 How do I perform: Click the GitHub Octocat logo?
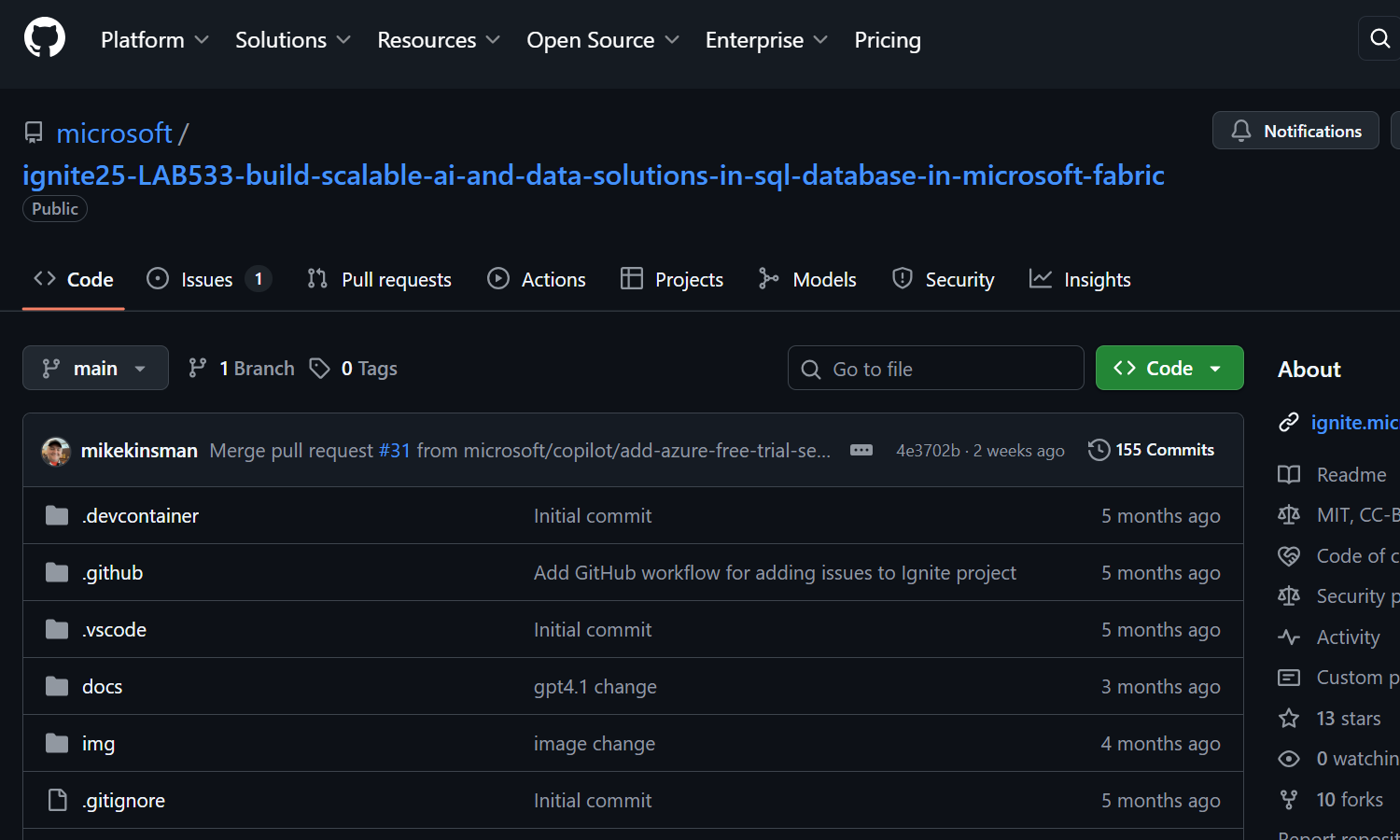pos(45,38)
